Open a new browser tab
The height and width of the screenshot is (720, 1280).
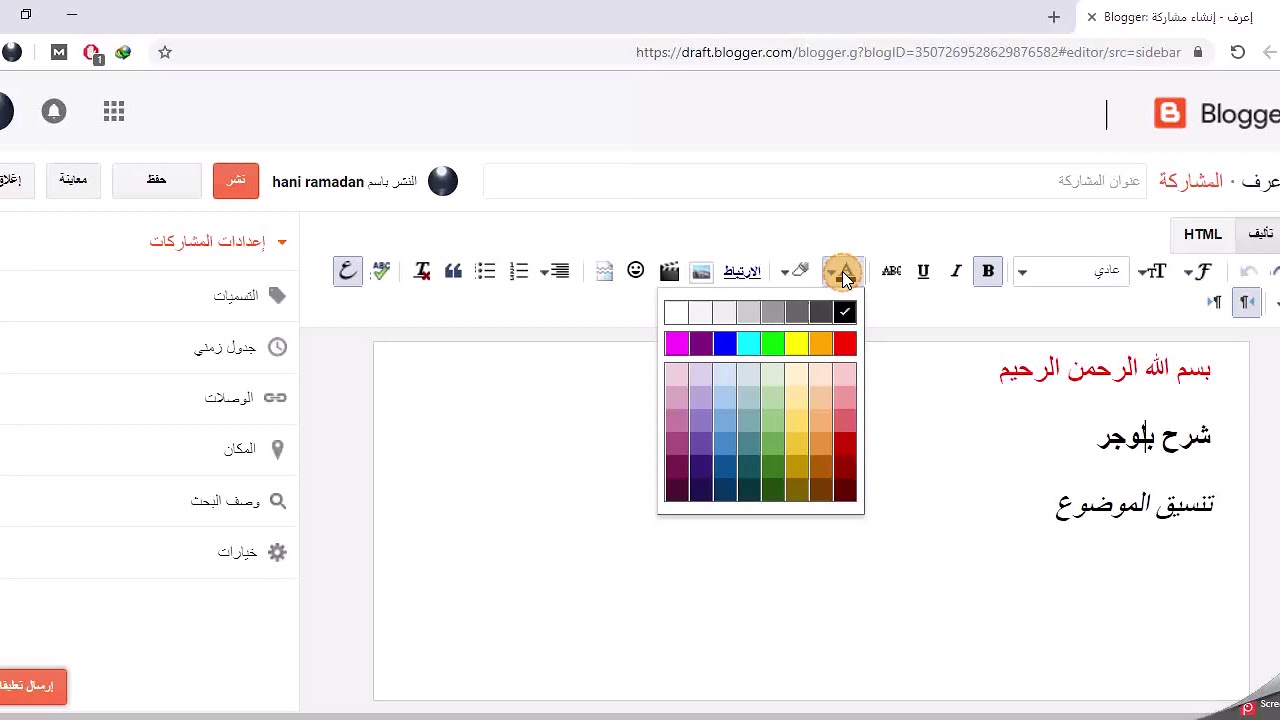(x=1054, y=16)
